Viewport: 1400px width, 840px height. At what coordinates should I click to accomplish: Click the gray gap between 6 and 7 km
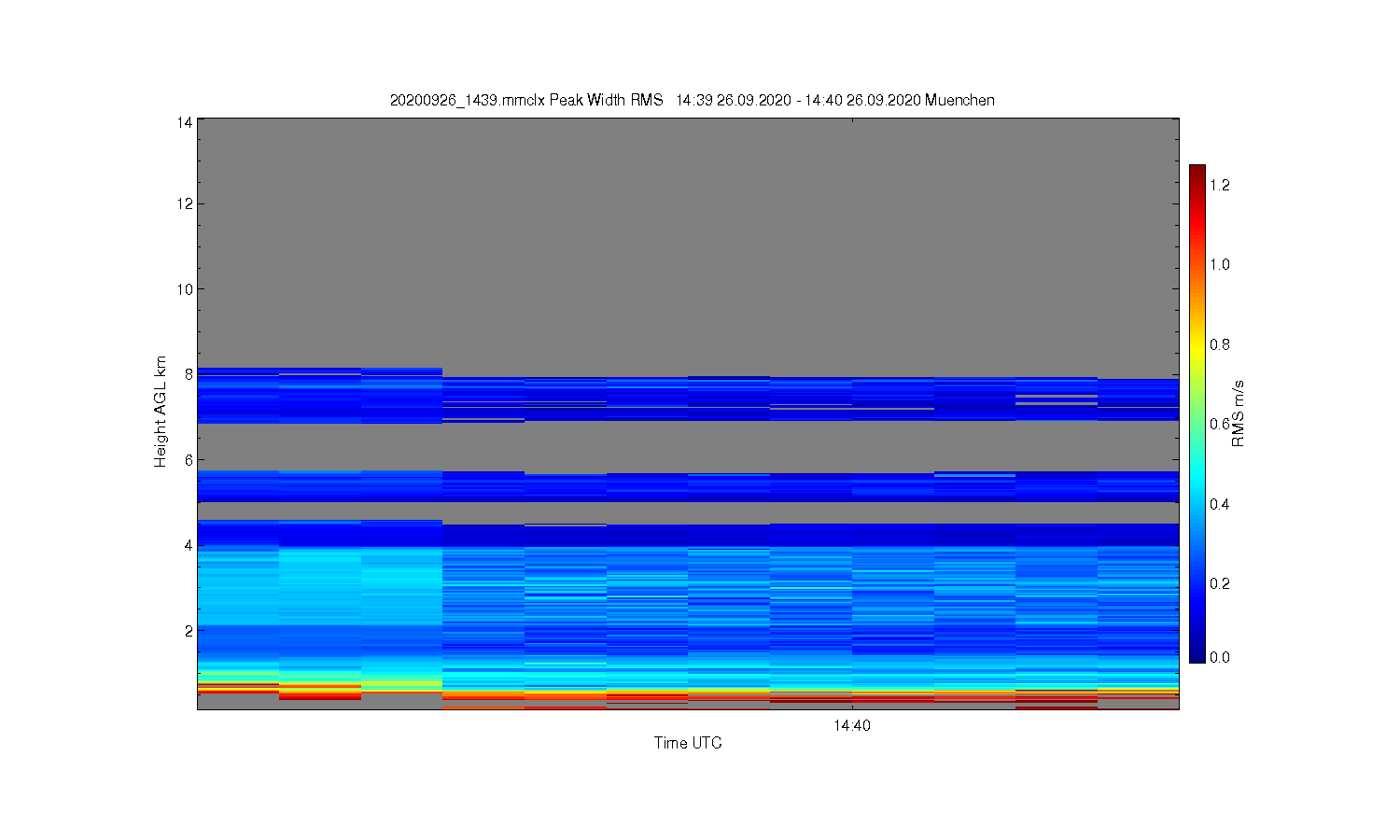coord(688,446)
